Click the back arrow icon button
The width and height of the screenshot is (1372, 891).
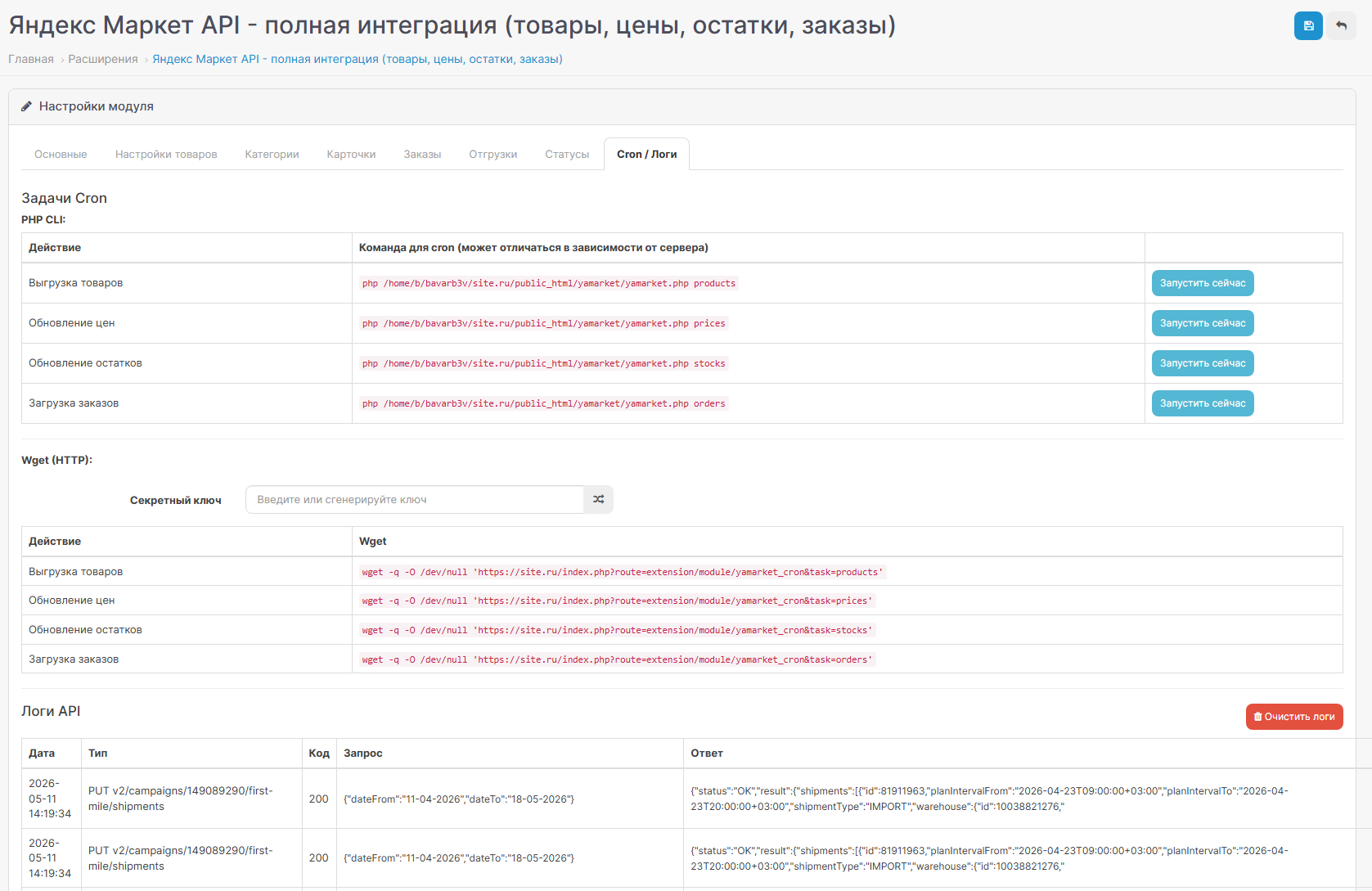tap(1342, 25)
